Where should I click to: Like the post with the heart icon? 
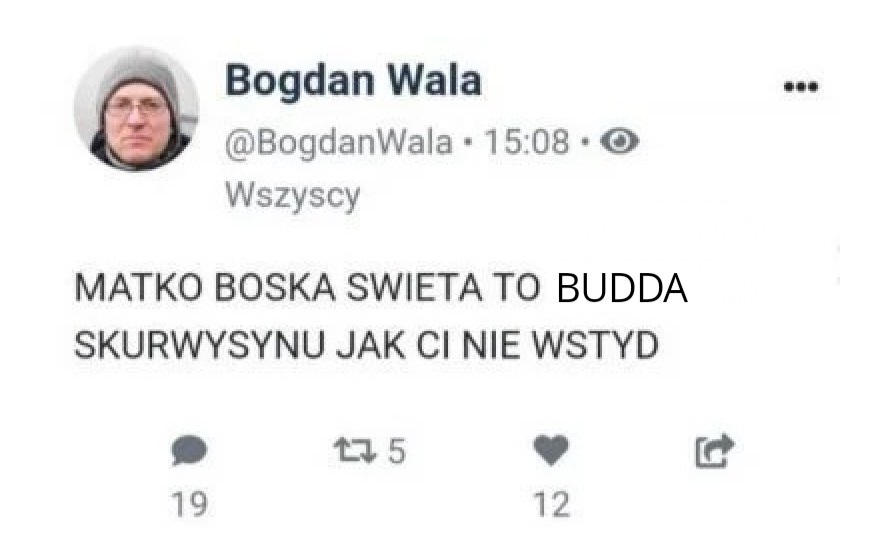[x=551, y=449]
